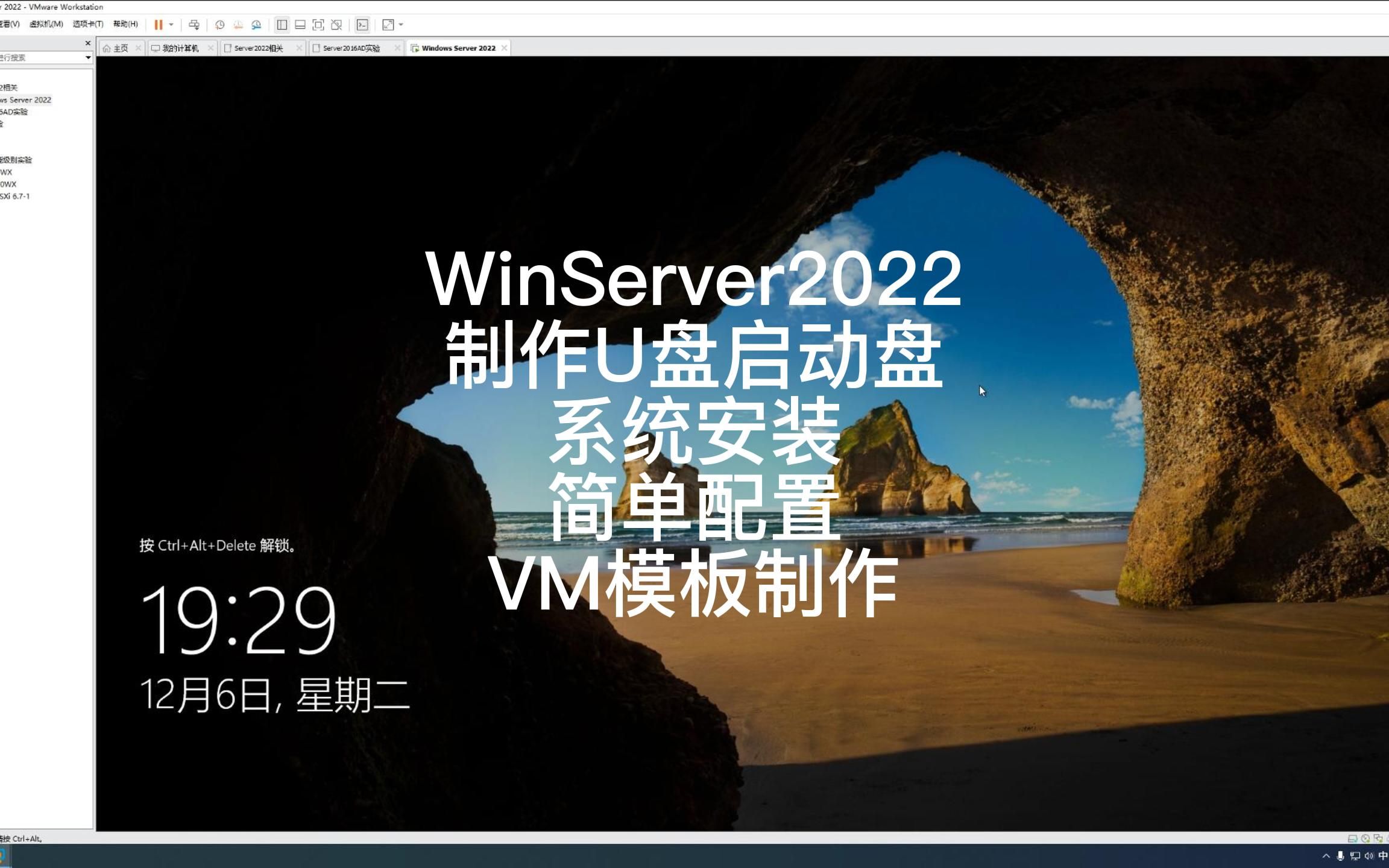Switch to Unity mode
Image resolution: width=1389 pixels, height=868 pixels.
(336, 25)
